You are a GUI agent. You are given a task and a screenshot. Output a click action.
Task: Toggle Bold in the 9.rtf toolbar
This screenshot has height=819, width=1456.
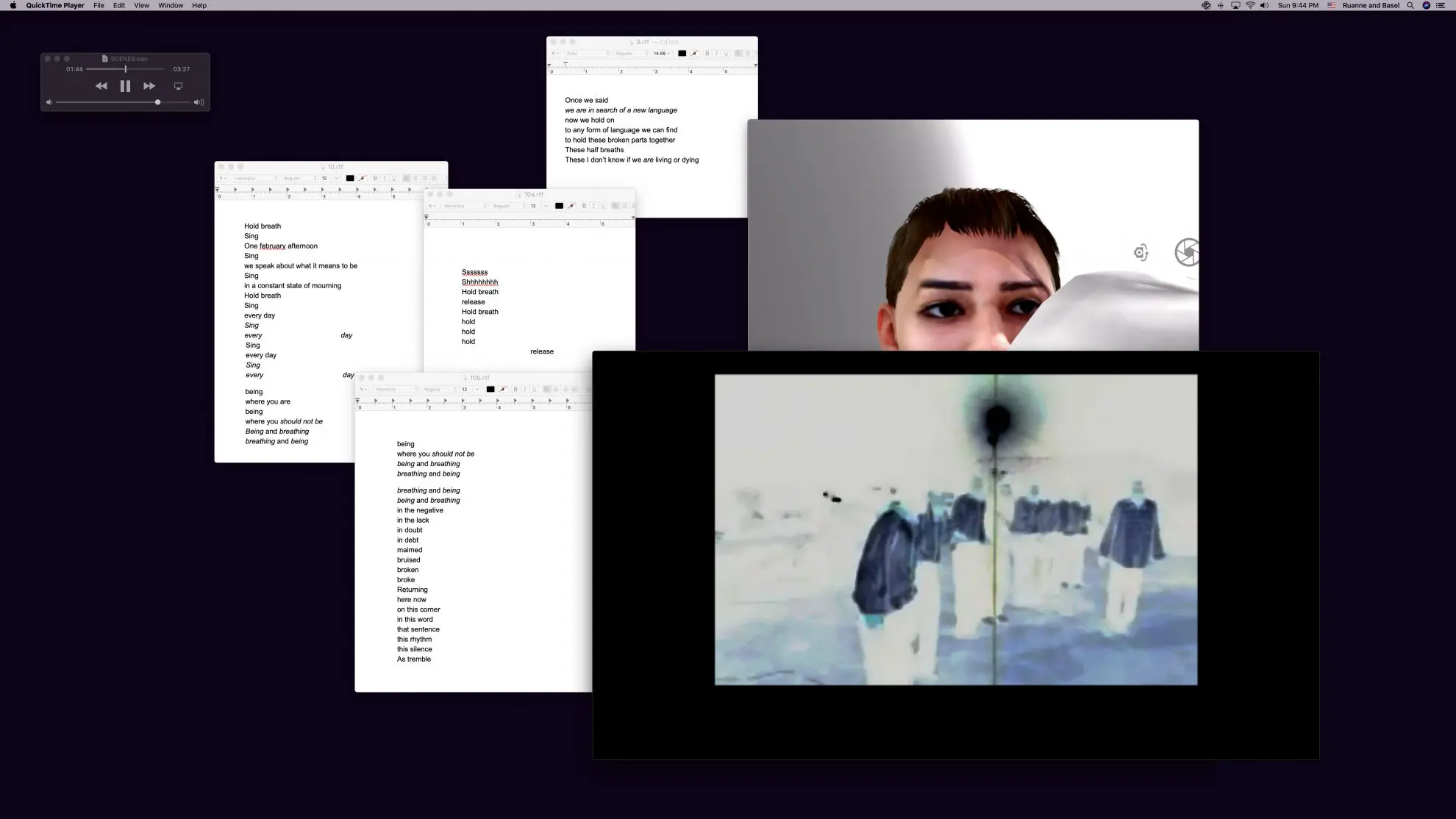(707, 54)
